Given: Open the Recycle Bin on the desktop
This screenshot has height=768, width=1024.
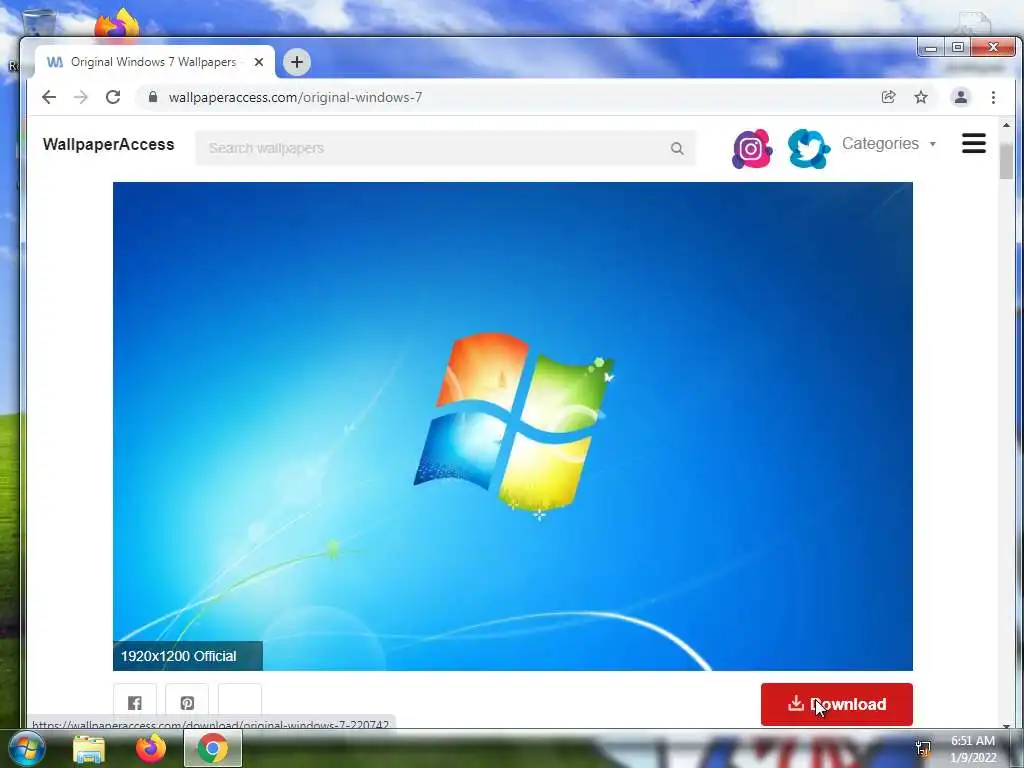Looking at the screenshot, I should 38,23.
